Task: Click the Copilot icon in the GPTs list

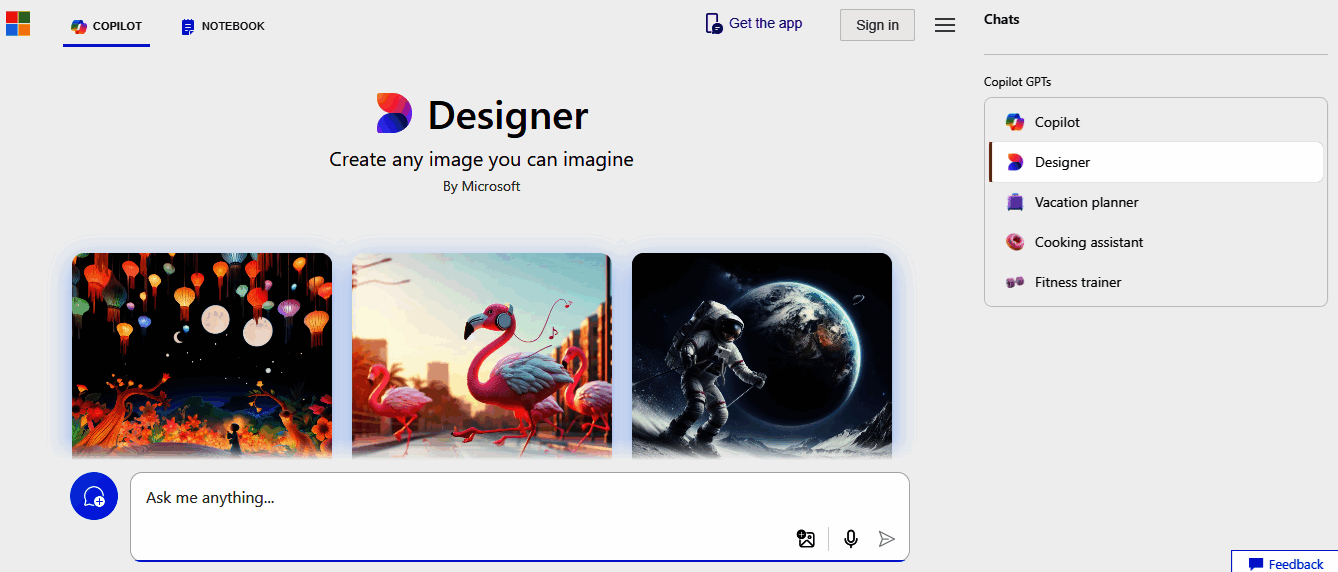Action: [1015, 122]
